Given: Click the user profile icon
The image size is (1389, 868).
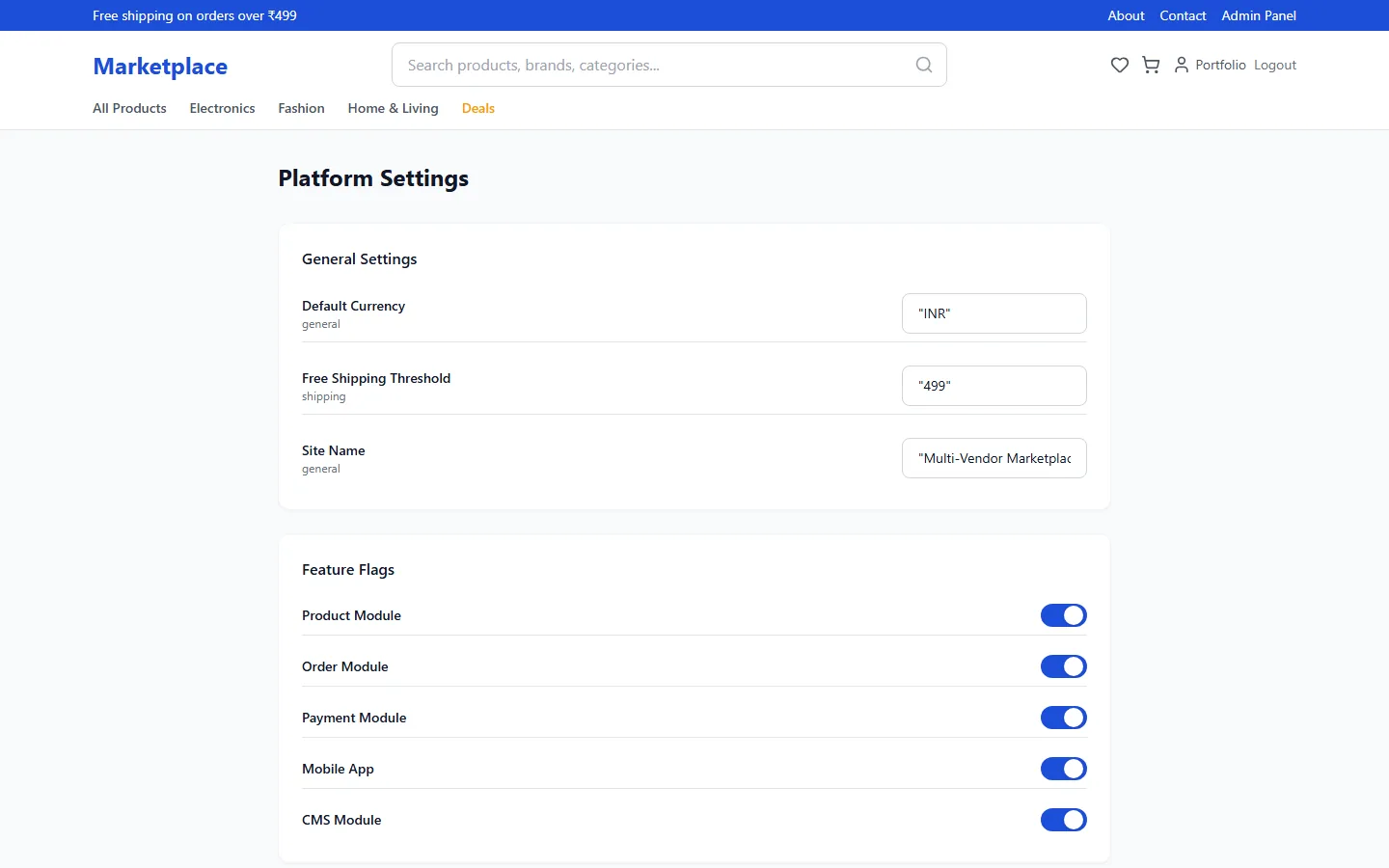Looking at the screenshot, I should [x=1181, y=65].
